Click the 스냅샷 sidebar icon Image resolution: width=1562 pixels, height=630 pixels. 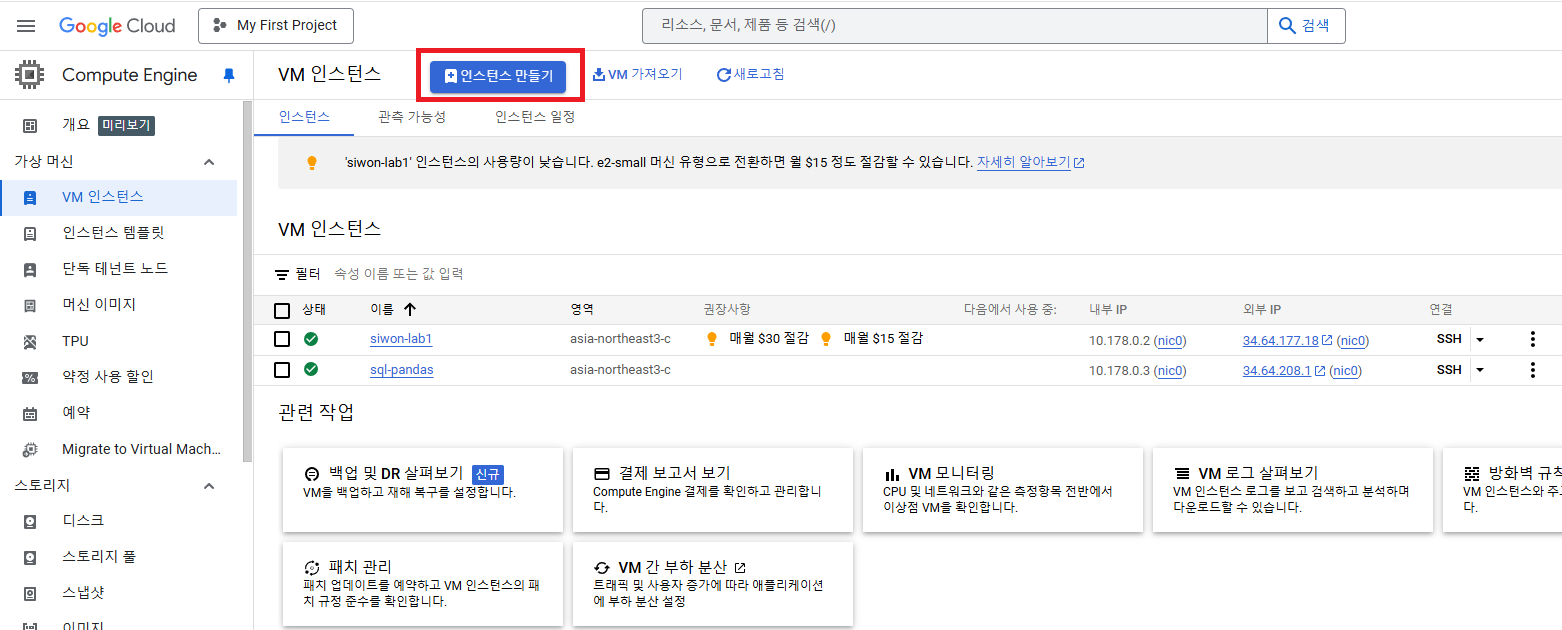tap(30, 593)
